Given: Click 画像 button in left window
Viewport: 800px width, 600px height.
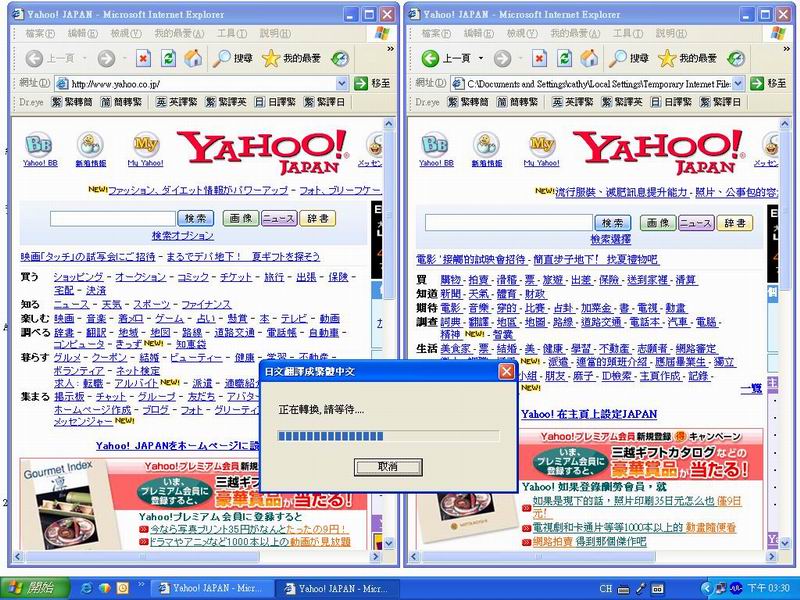Looking at the screenshot, I should [241, 219].
